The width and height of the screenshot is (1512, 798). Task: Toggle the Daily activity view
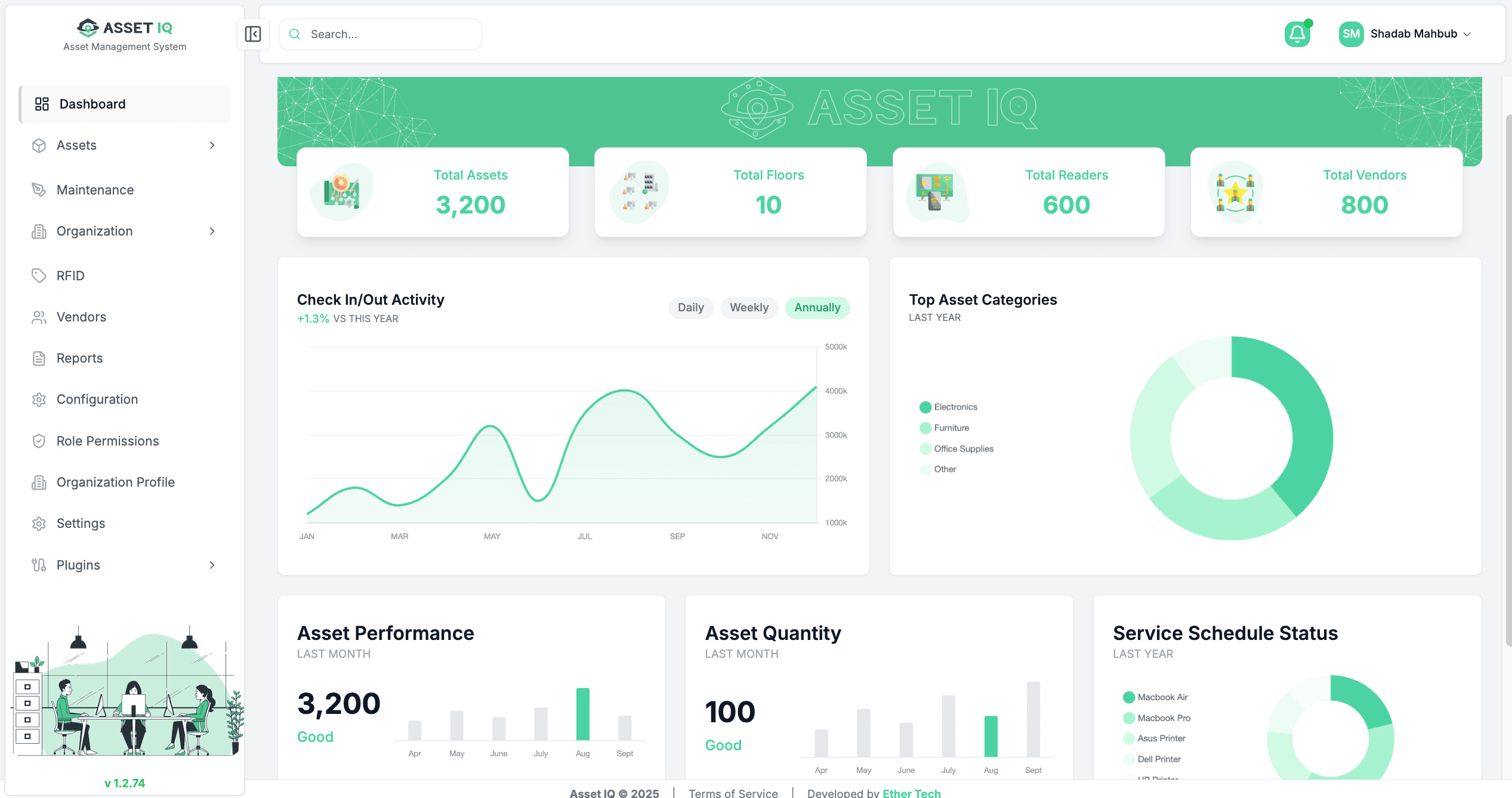click(690, 308)
